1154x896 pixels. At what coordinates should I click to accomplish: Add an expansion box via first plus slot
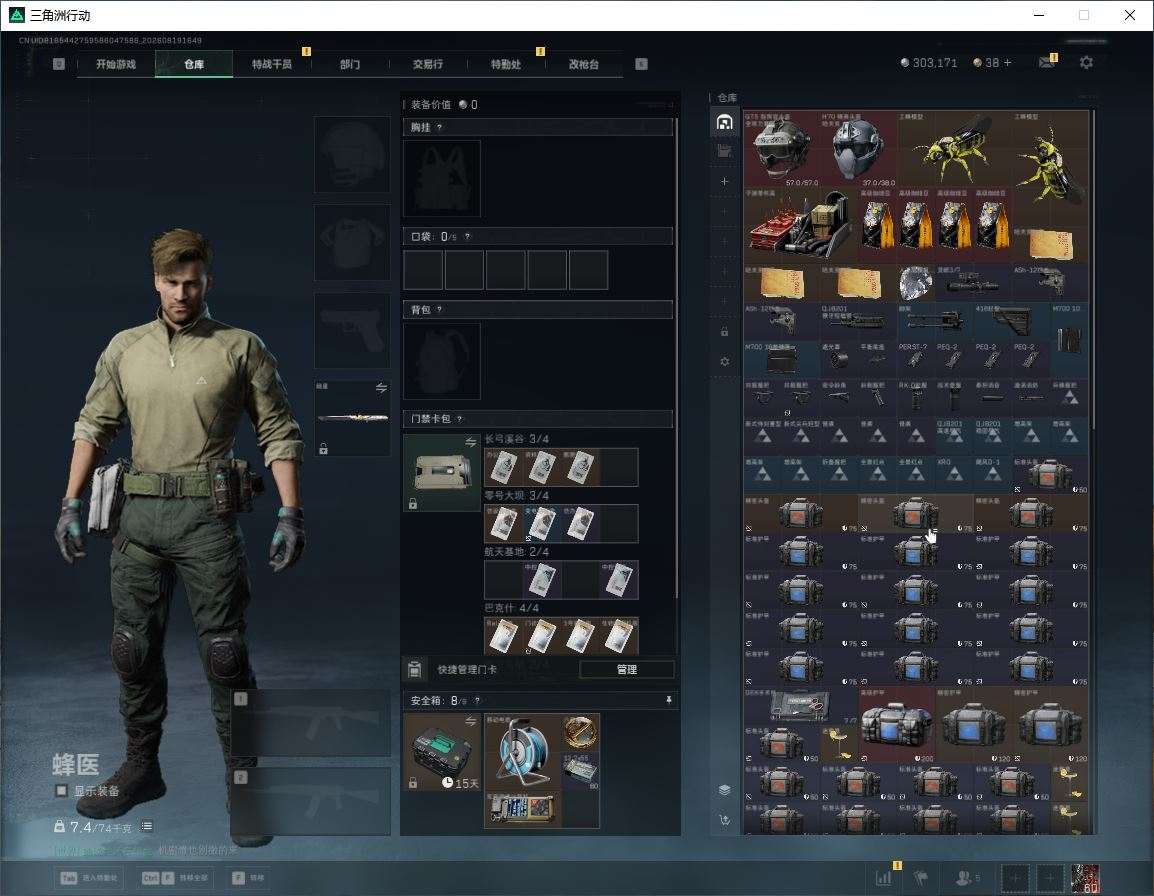pyautogui.click(x=724, y=181)
